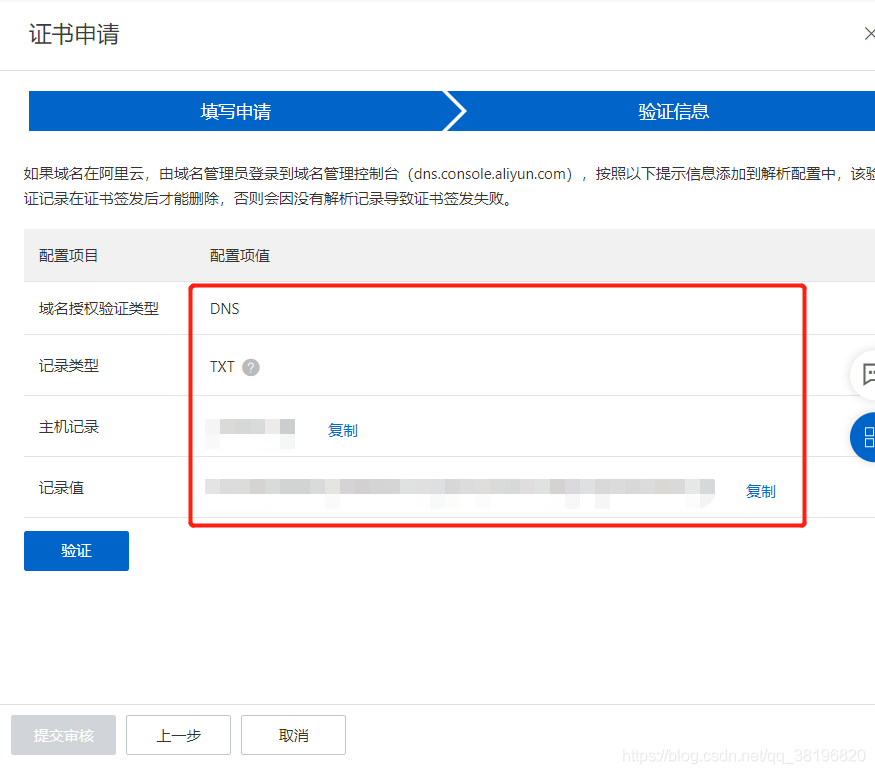This screenshot has height=774, width=875.
Task: Click the 证书申请 dialog title
Action: point(74,34)
